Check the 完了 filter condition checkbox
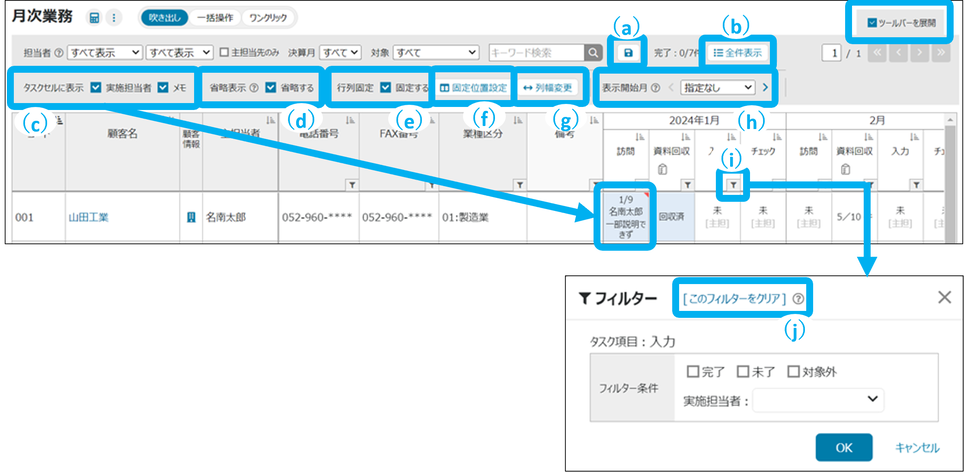964x472 pixels. coord(693,371)
